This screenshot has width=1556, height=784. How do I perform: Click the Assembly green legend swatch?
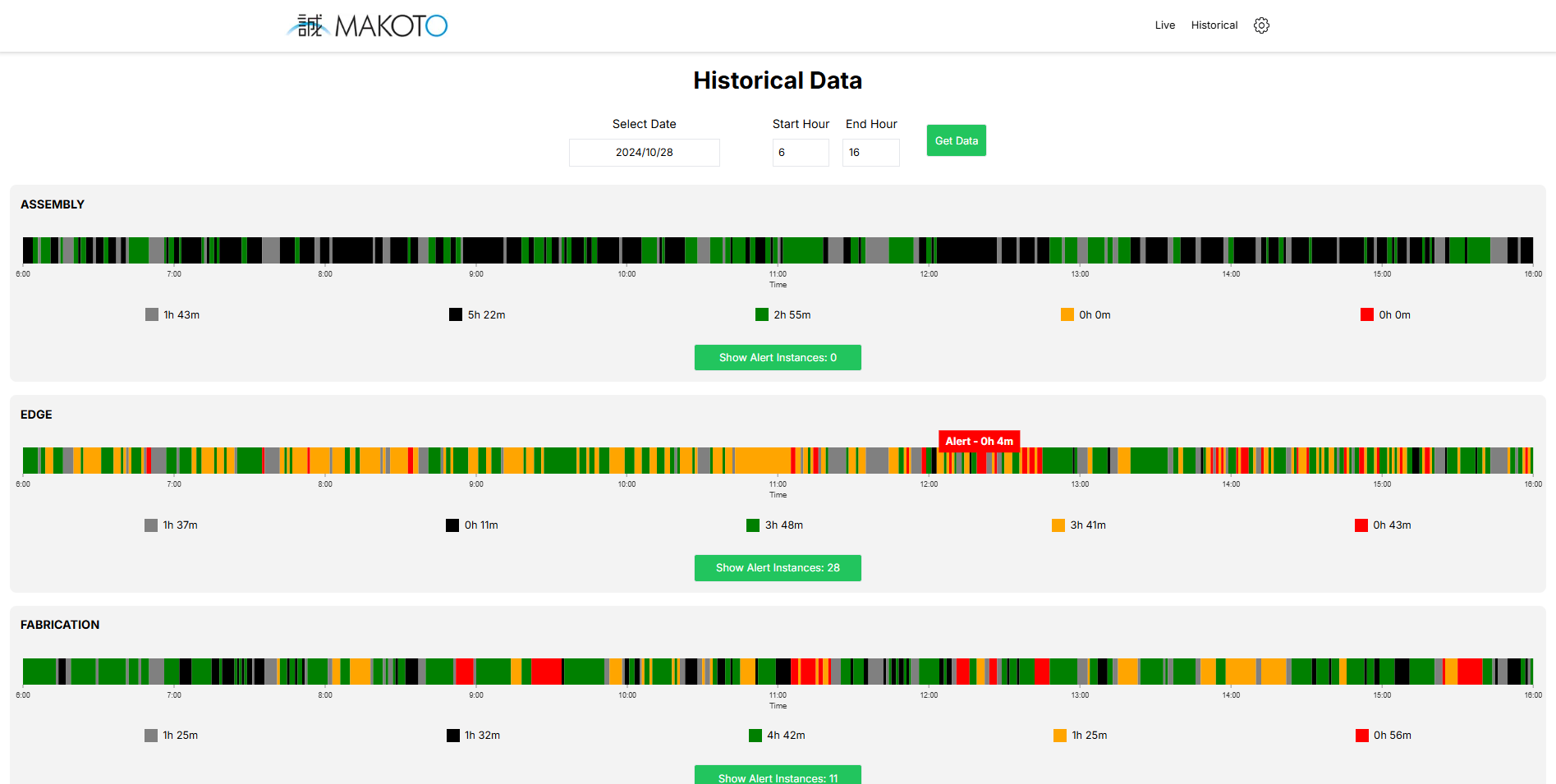click(x=762, y=314)
